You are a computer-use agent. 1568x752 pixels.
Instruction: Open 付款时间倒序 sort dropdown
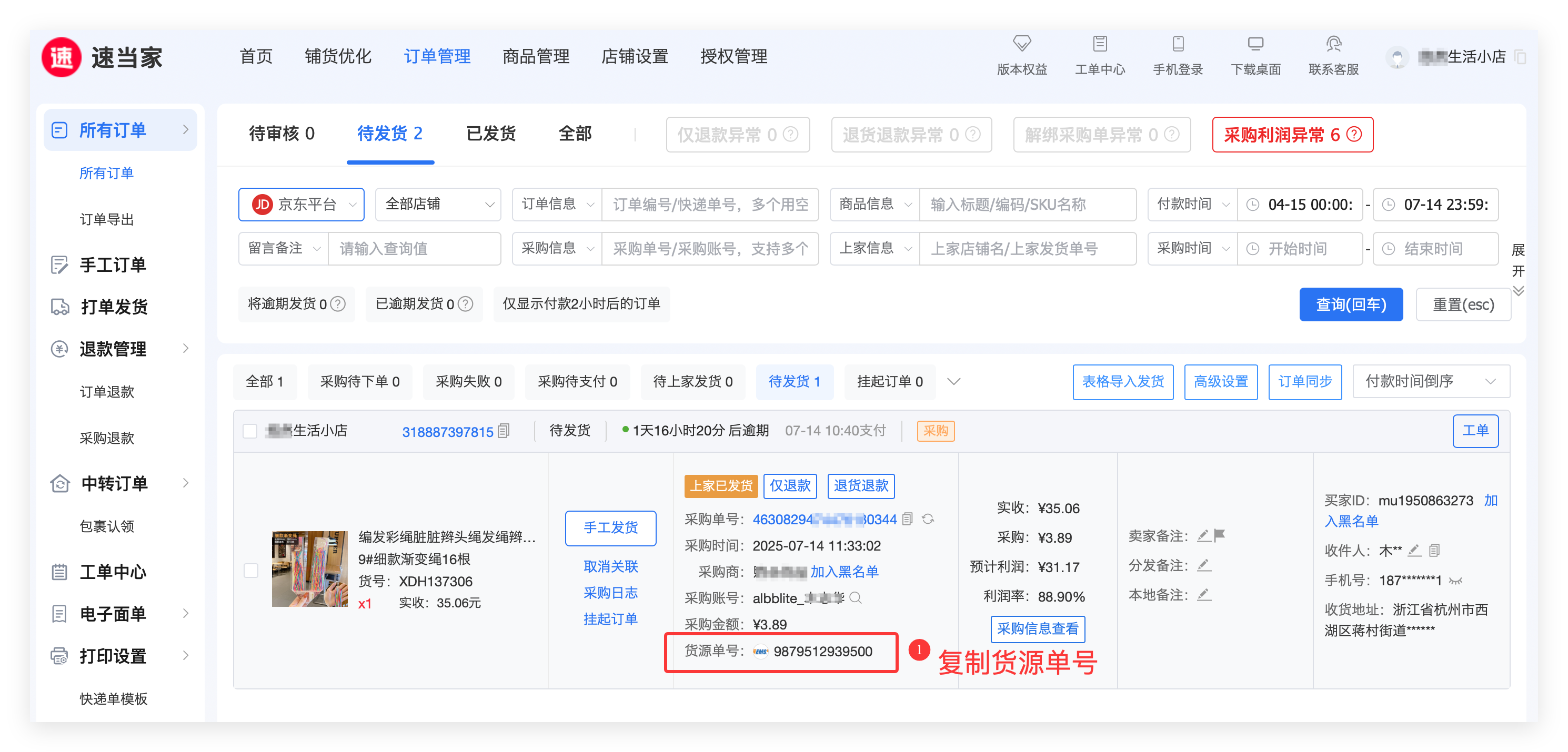1430,381
